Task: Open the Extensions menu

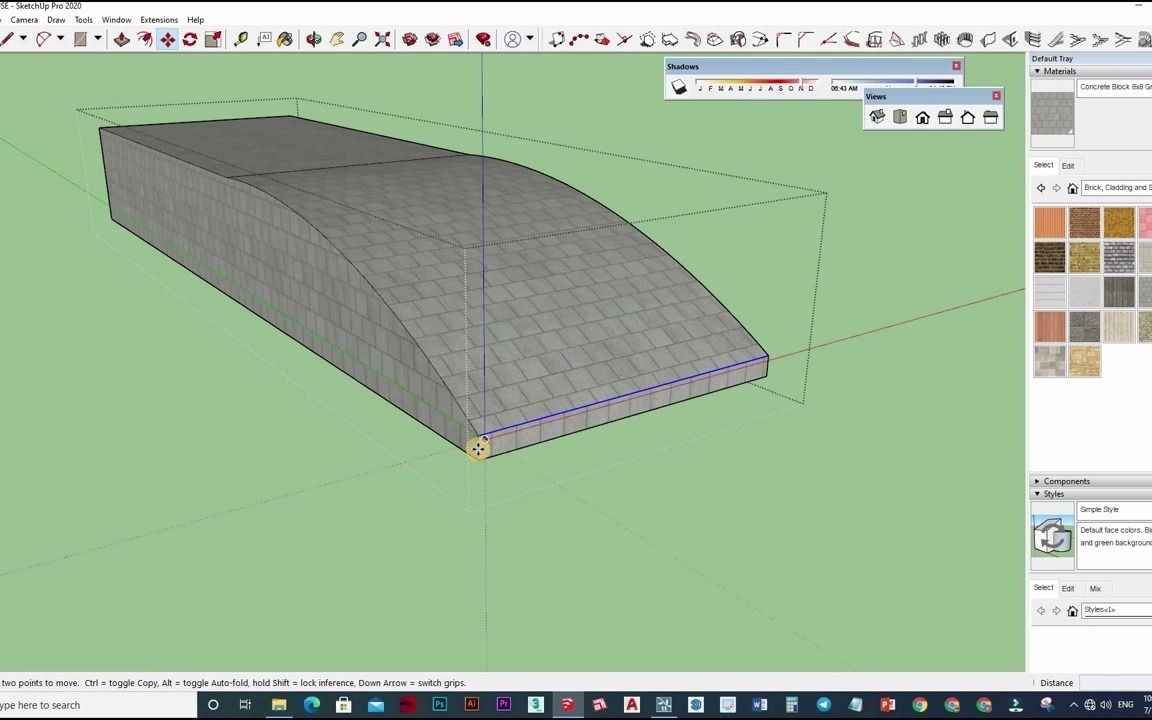Action: 159,19
